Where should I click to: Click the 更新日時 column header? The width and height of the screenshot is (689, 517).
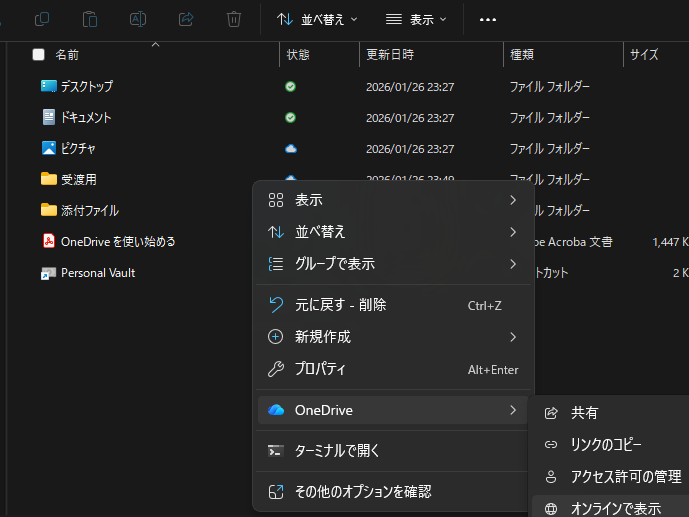tap(390, 55)
